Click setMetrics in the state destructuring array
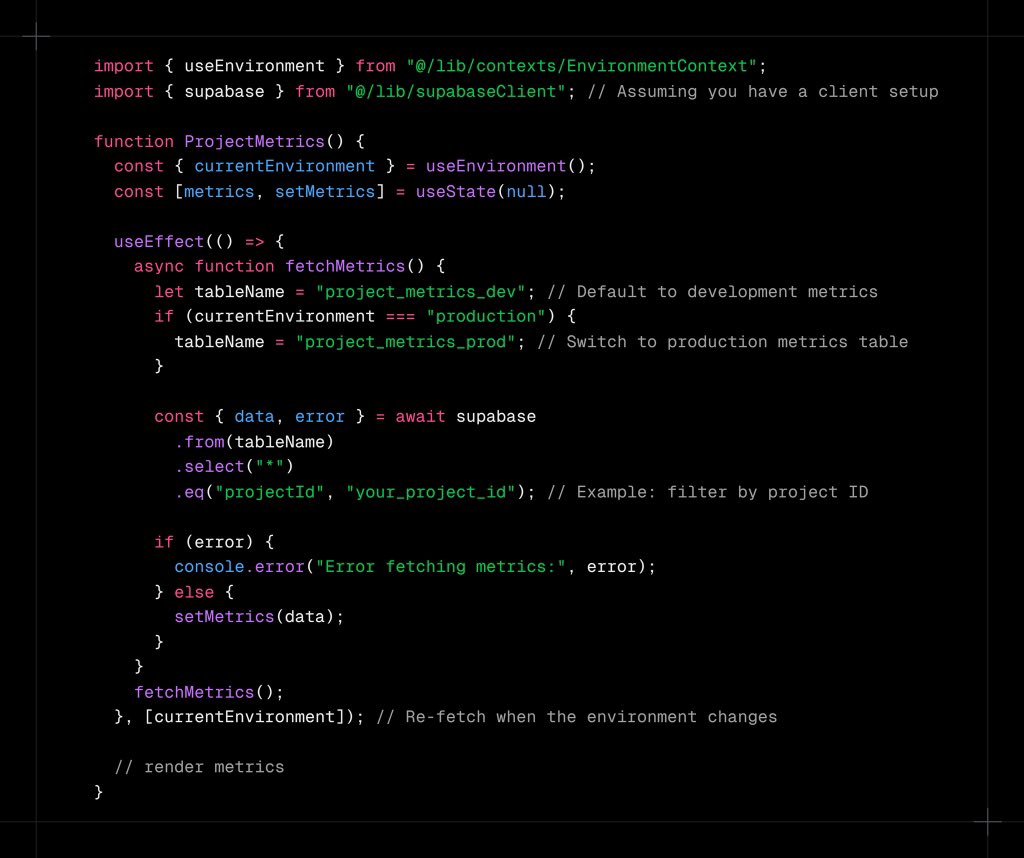This screenshot has width=1024, height=858. pyautogui.click(x=325, y=191)
